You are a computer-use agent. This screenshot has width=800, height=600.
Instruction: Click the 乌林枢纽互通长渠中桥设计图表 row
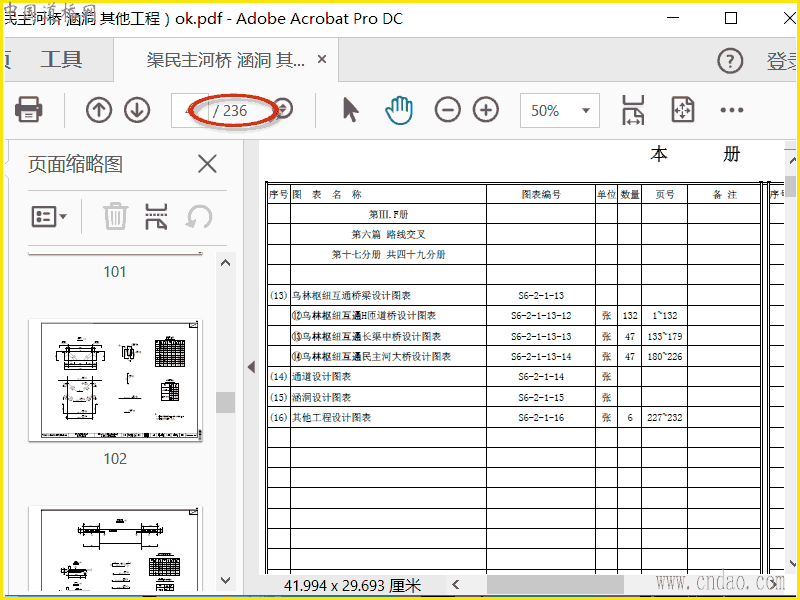[513, 336]
